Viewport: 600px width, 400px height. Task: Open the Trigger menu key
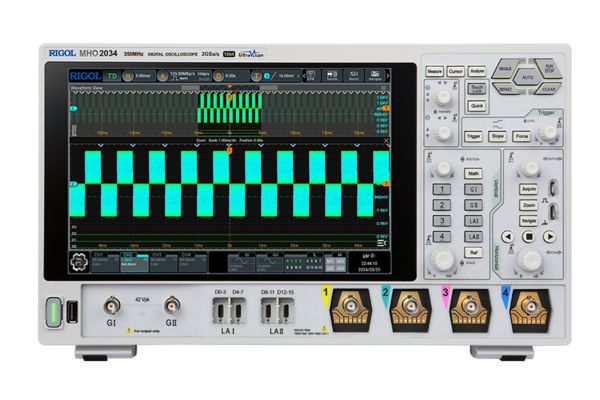click(x=473, y=137)
